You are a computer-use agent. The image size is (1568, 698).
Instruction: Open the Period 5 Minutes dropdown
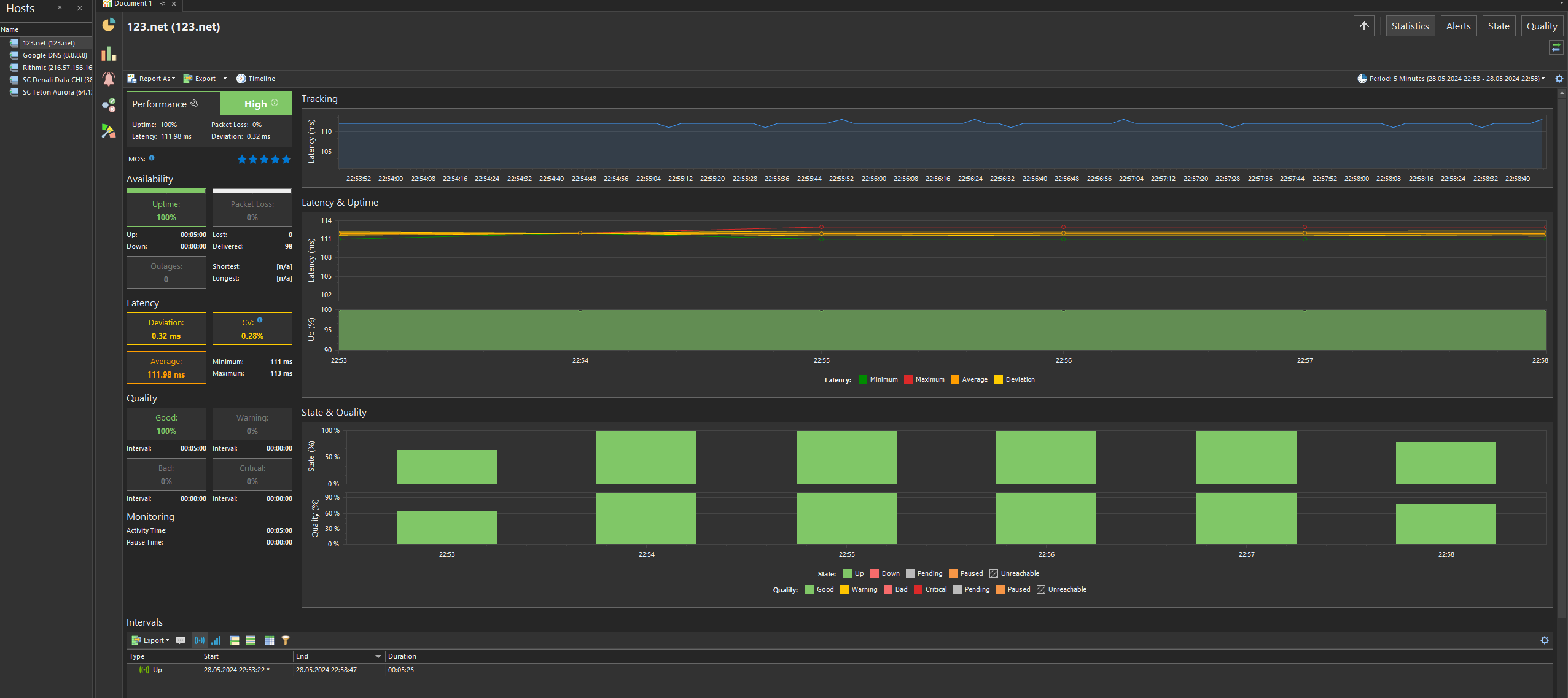click(x=1451, y=79)
